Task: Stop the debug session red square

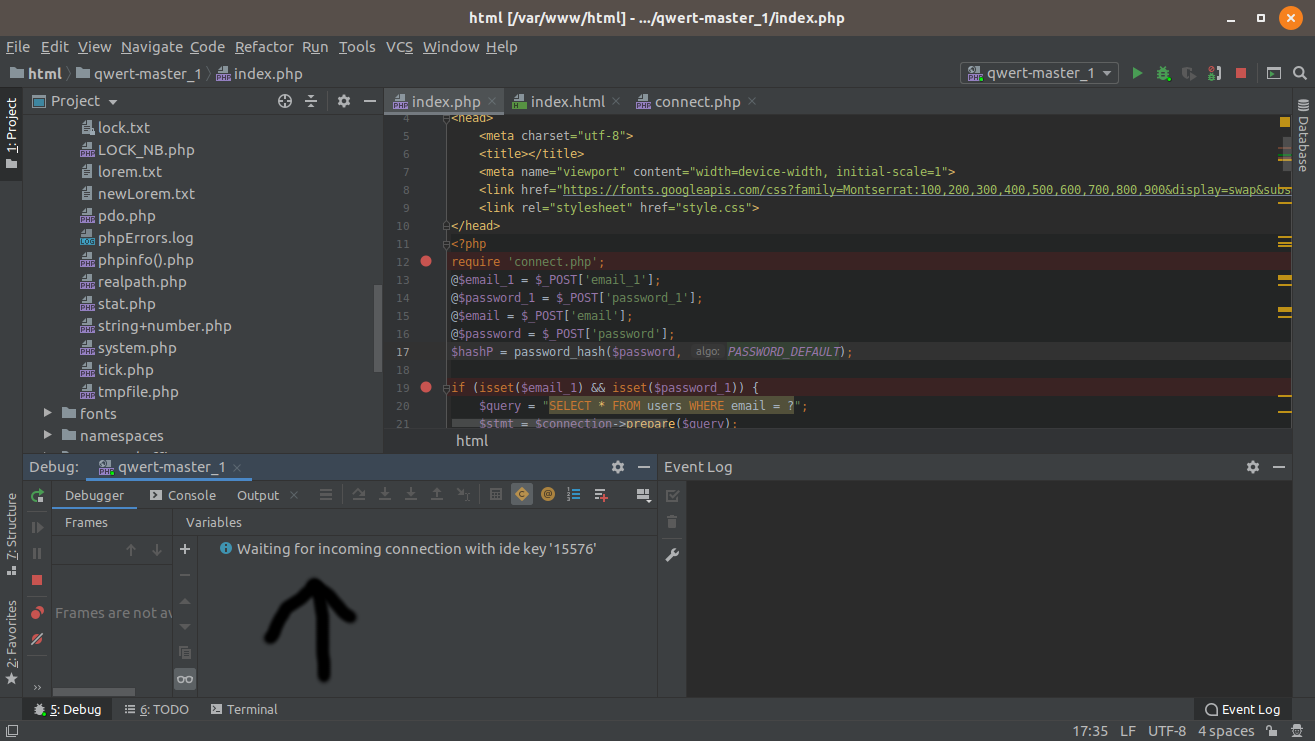Action: (37, 580)
